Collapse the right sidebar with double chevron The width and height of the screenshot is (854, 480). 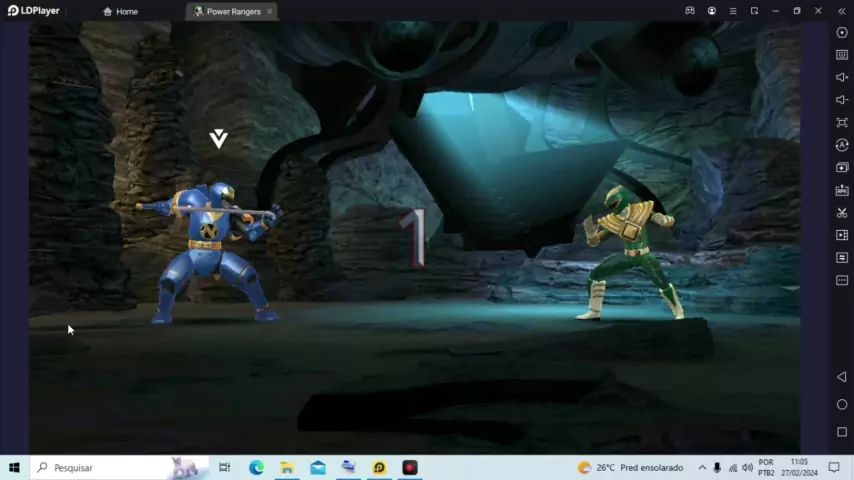tap(842, 11)
